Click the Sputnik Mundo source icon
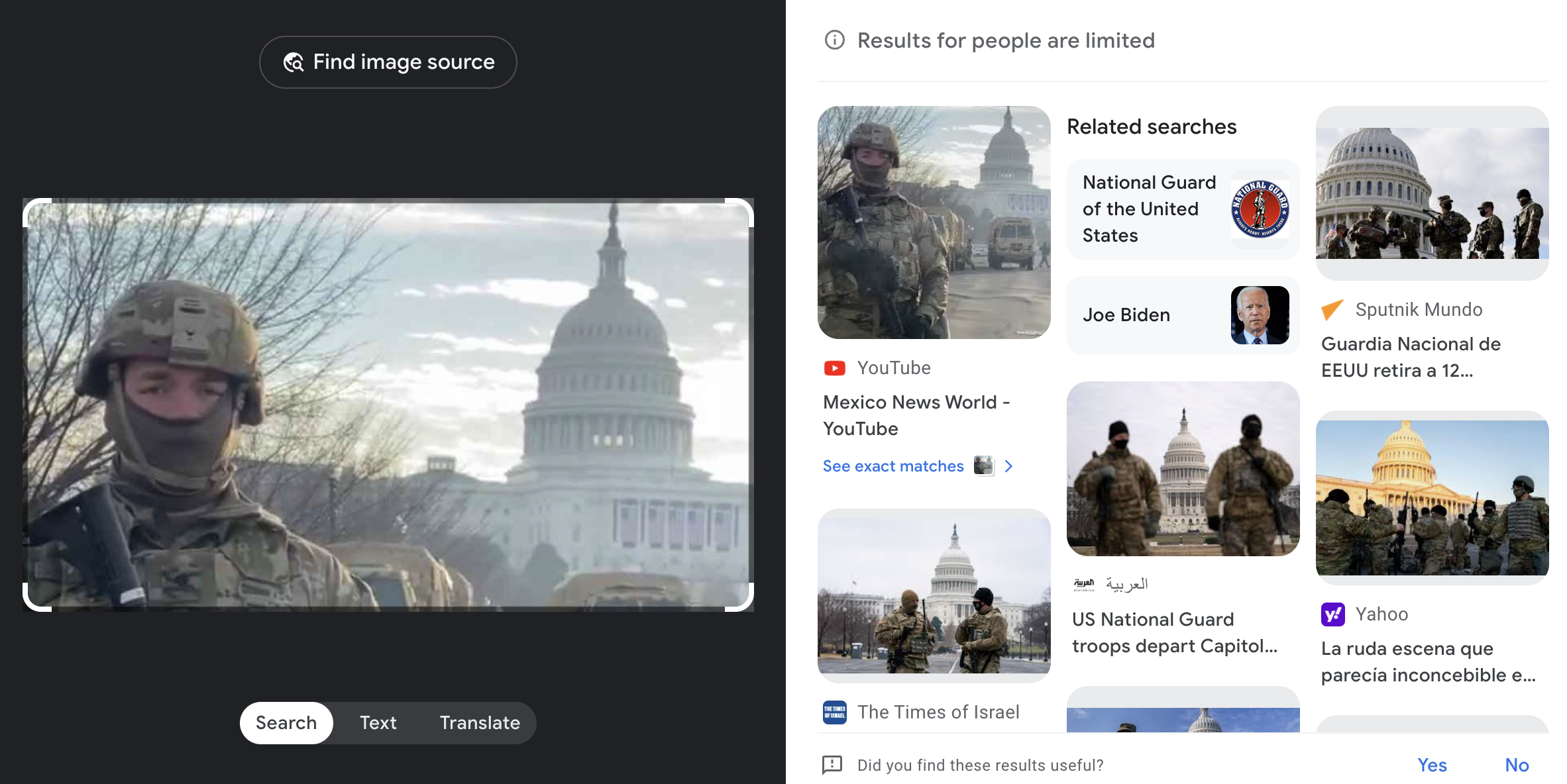The image size is (1567, 784). pyautogui.click(x=1332, y=309)
